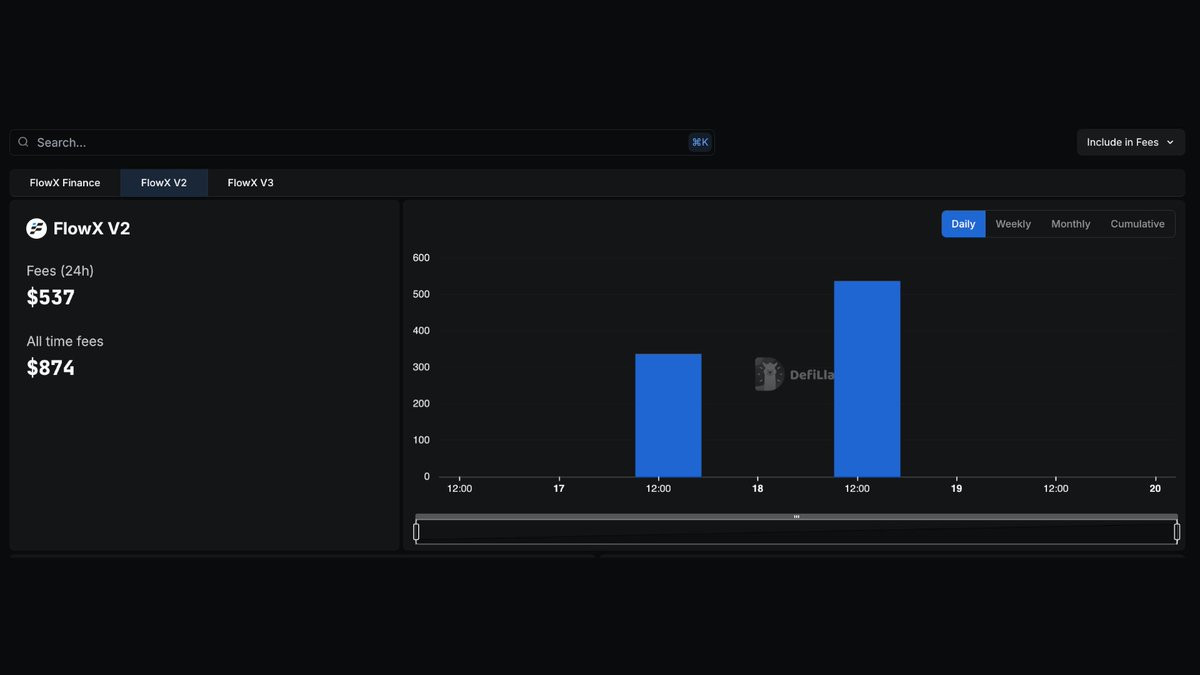Image resolution: width=1200 pixels, height=675 pixels.
Task: Open the FlowX V3 tab
Action: (251, 183)
